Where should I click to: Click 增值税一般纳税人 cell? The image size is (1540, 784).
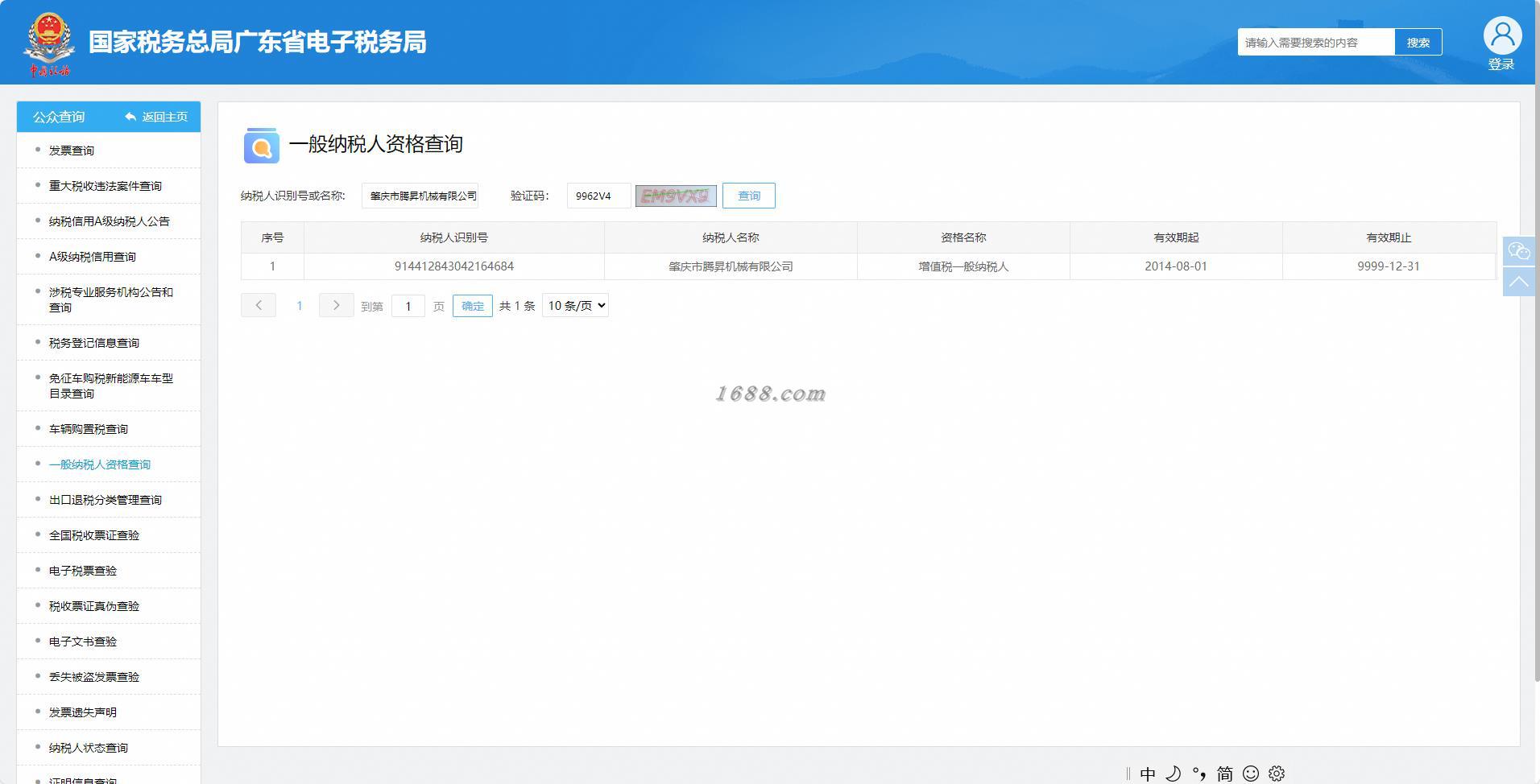[963, 266]
